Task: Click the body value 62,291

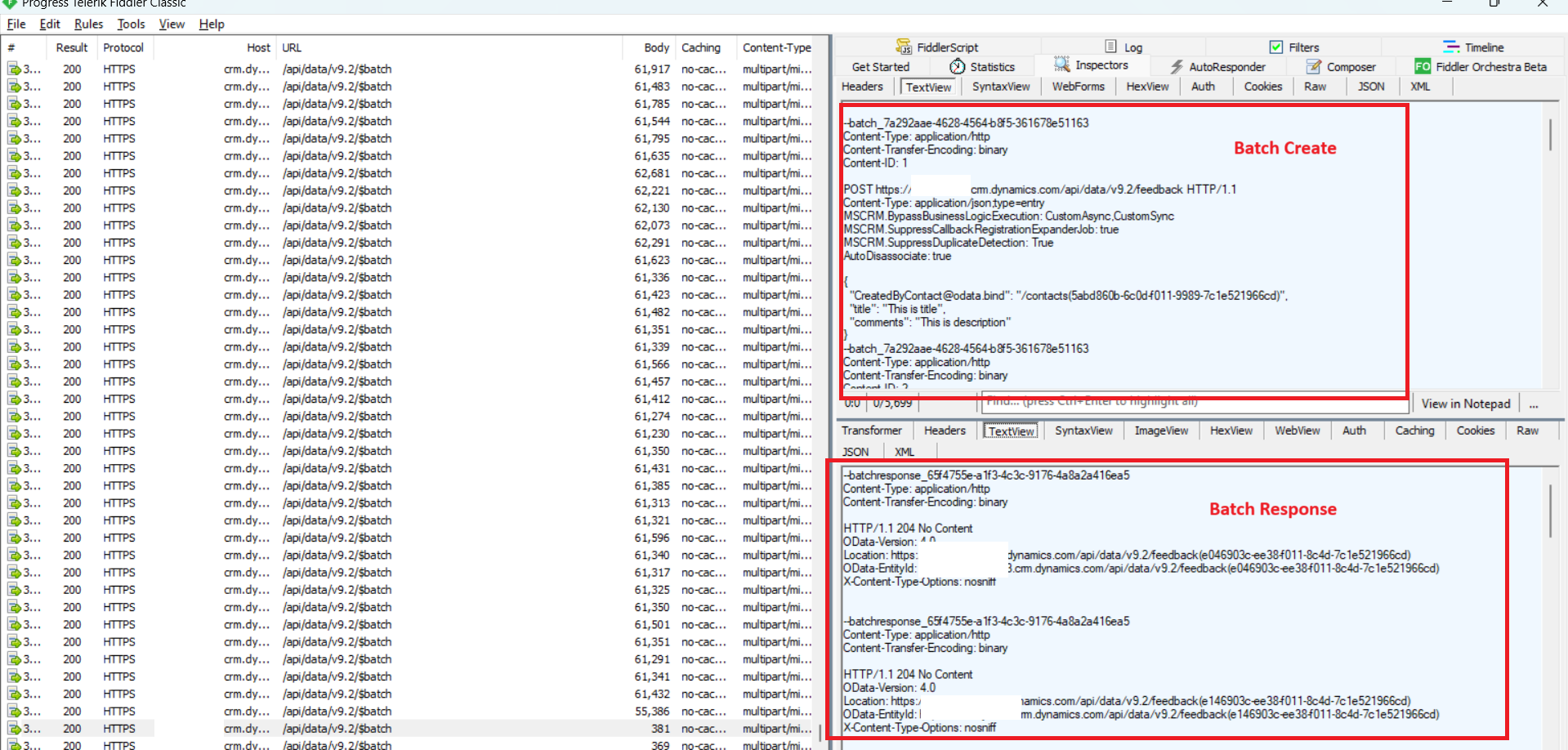Action: point(652,243)
